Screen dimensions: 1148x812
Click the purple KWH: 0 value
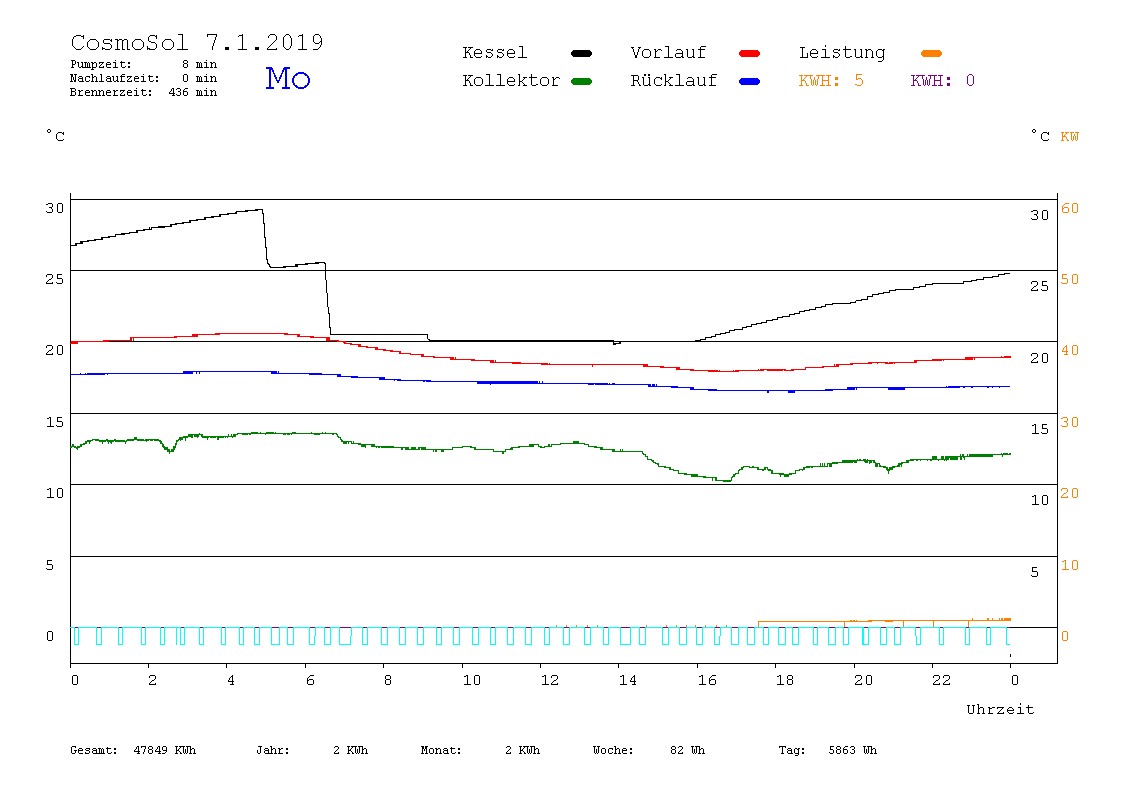943,81
